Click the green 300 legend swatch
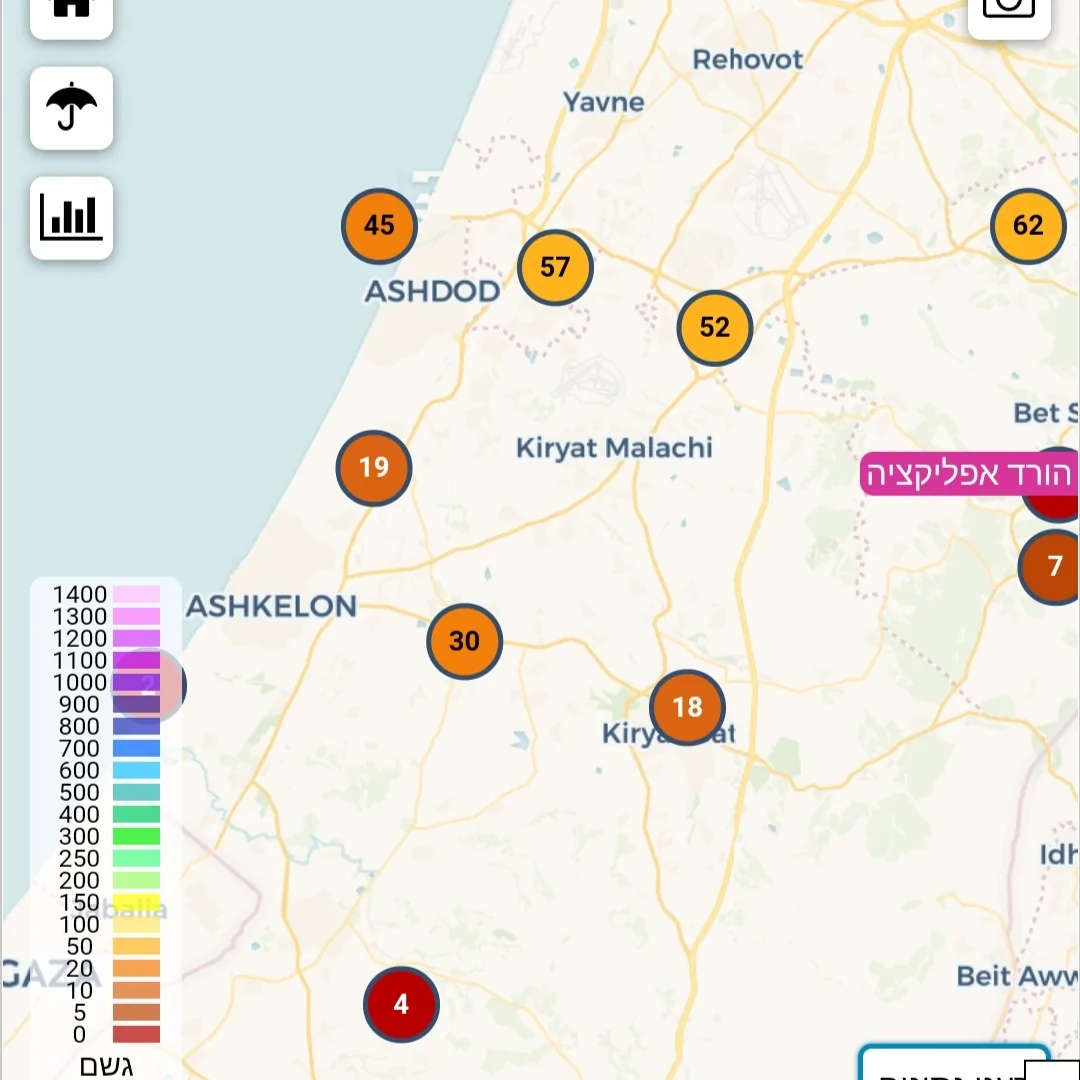 click(136, 836)
